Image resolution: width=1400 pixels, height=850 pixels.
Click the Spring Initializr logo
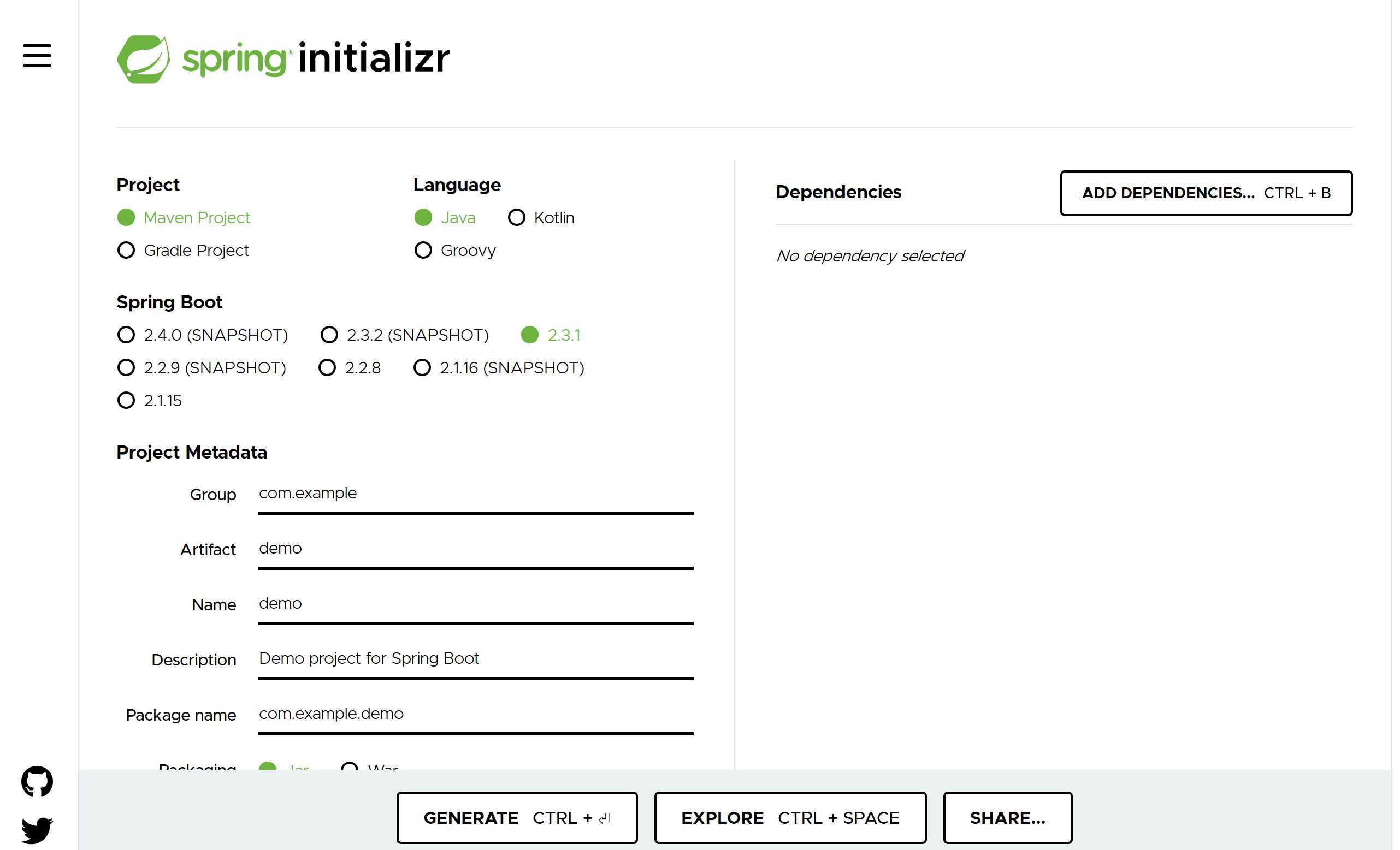tap(283, 59)
